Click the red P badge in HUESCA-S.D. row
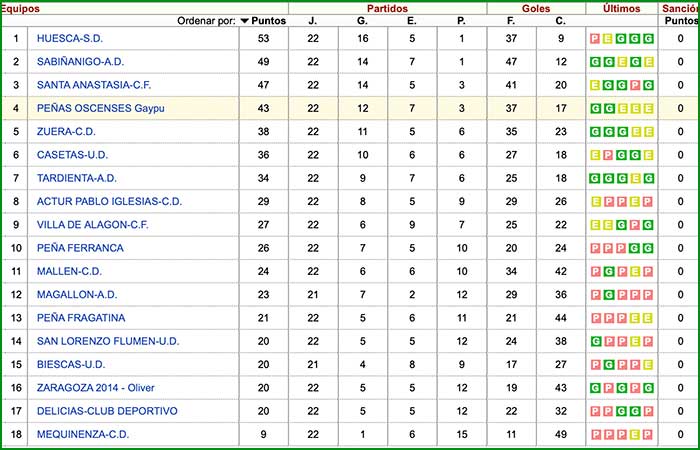The height and width of the screenshot is (450, 700). point(596,39)
